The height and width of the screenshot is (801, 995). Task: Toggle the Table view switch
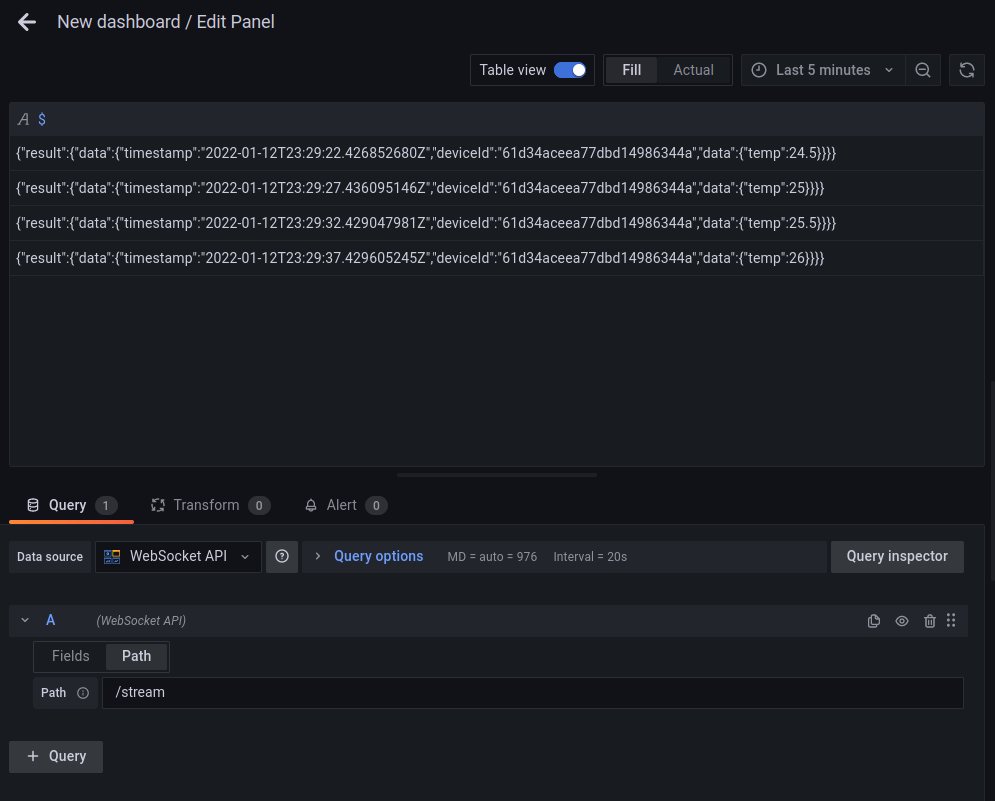570,70
